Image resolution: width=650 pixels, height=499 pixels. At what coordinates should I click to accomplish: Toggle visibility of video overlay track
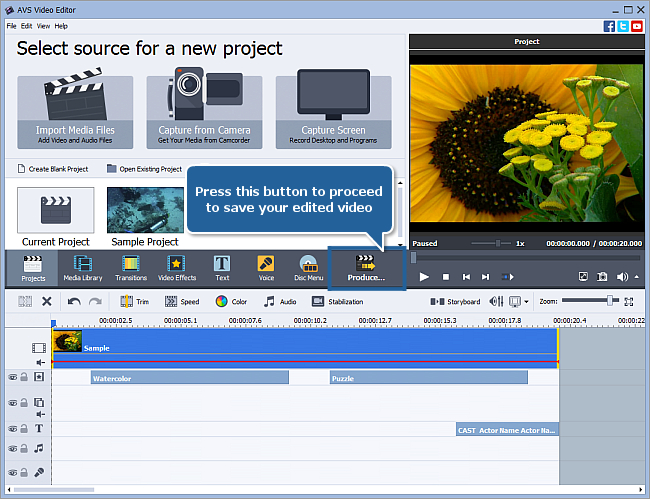pyautogui.click(x=13, y=403)
